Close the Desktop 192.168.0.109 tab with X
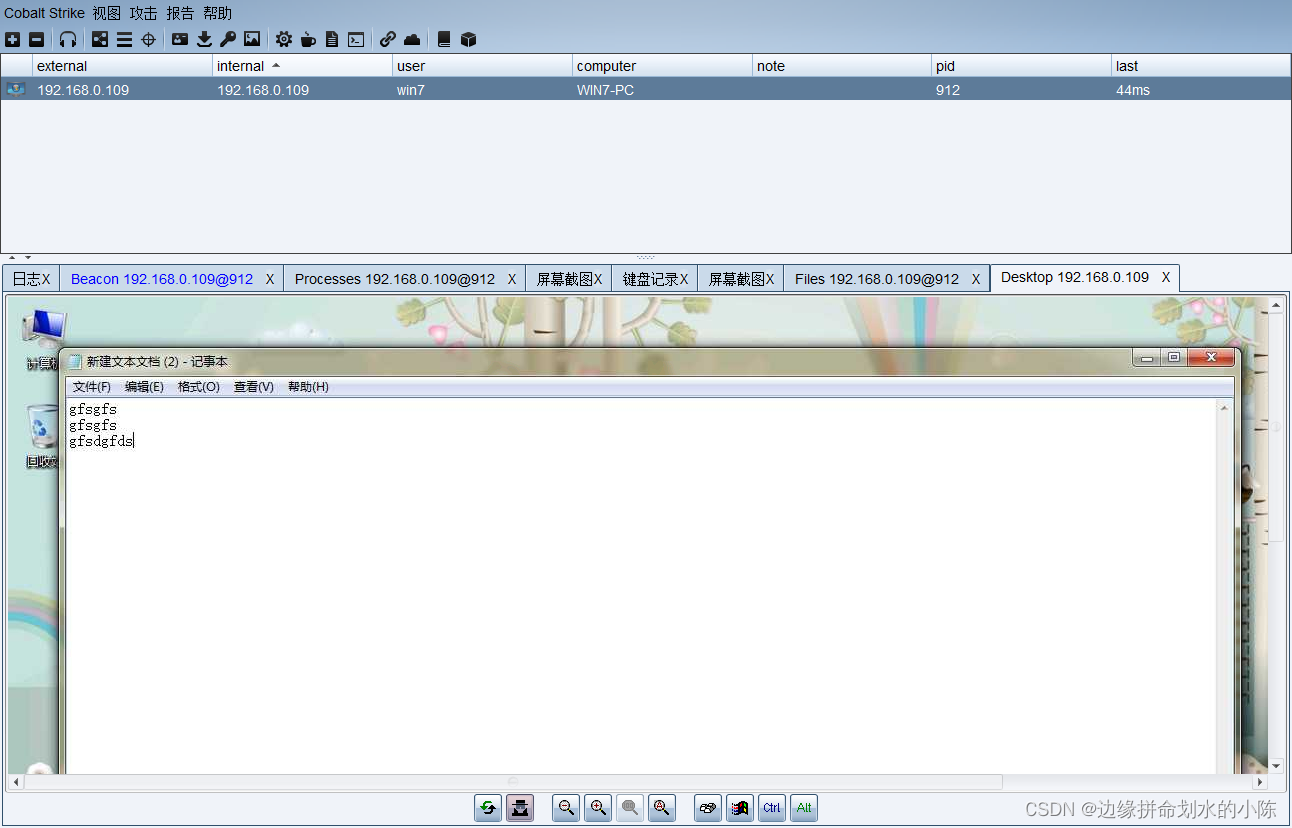Image resolution: width=1292 pixels, height=828 pixels. [1166, 277]
